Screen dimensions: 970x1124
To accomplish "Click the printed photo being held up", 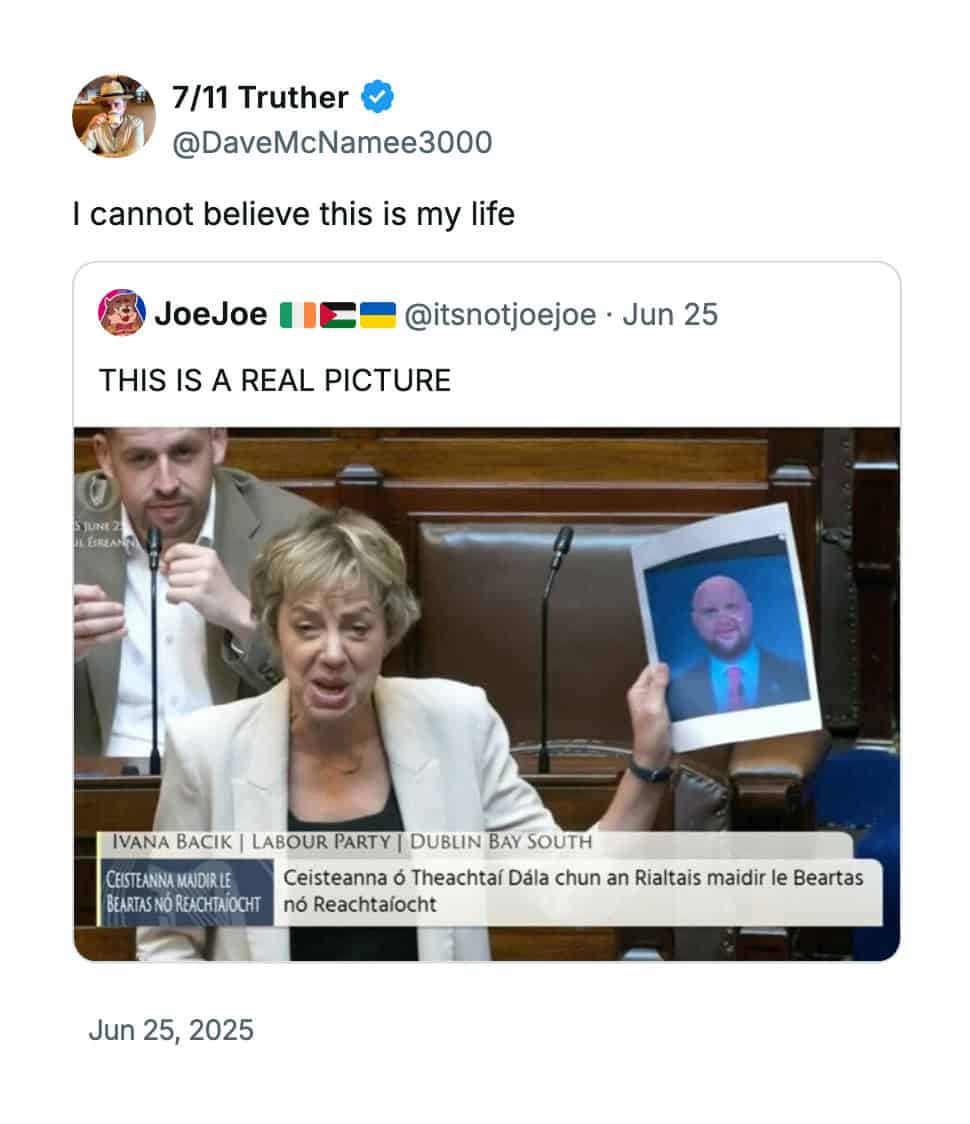I will pos(726,627).
